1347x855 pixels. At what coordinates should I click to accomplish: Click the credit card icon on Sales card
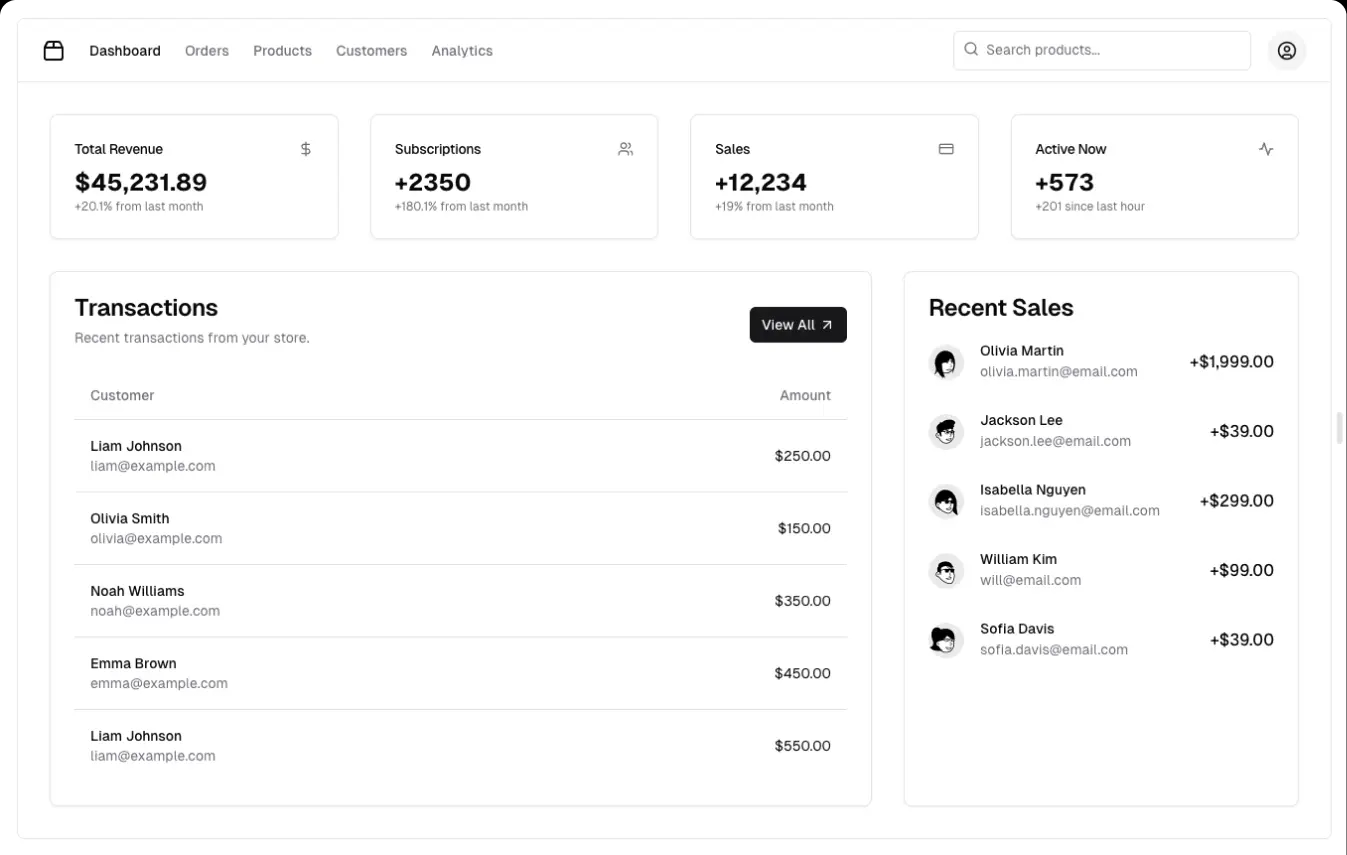pos(946,149)
